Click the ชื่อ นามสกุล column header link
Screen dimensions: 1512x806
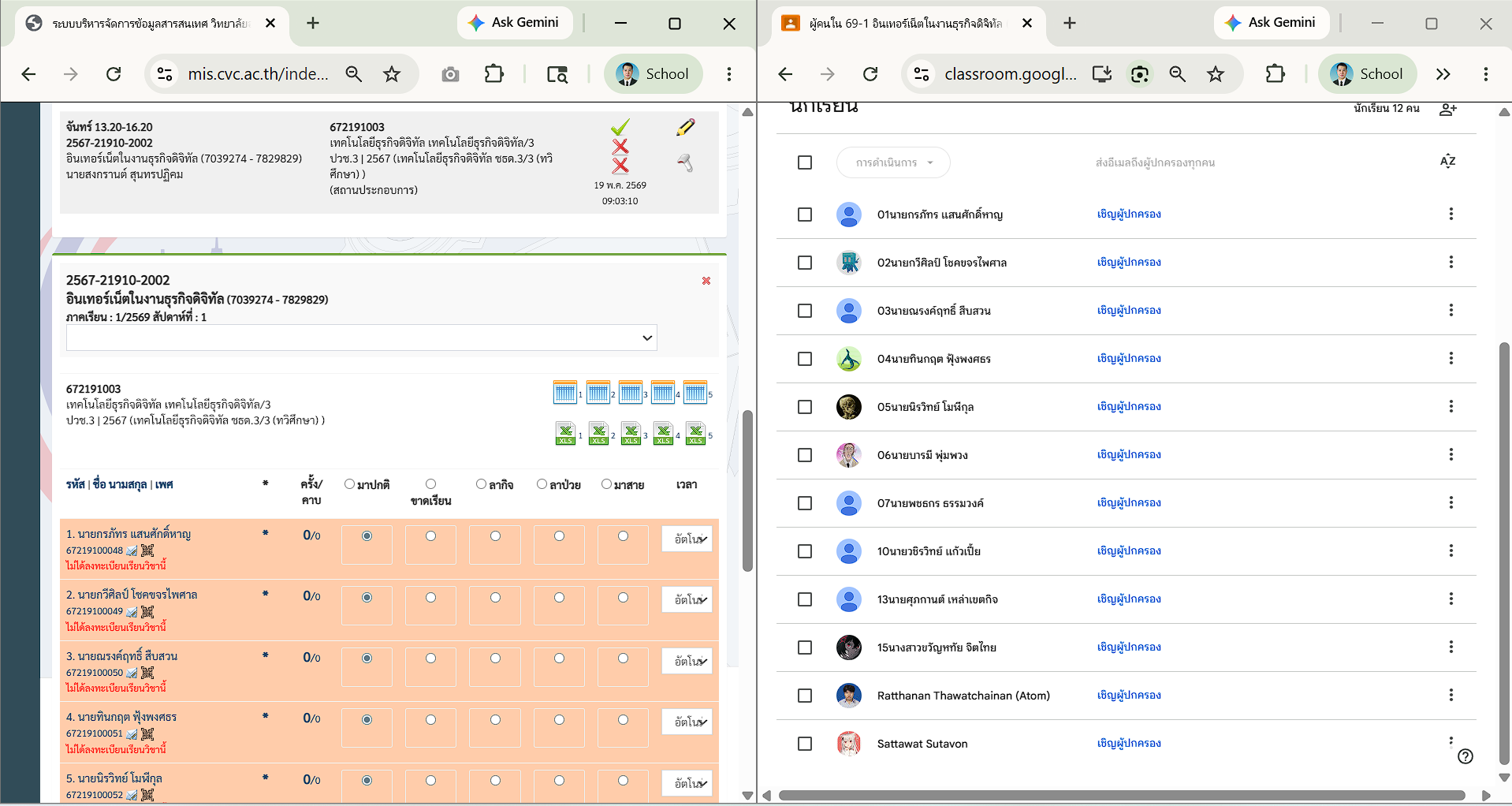click(x=120, y=484)
